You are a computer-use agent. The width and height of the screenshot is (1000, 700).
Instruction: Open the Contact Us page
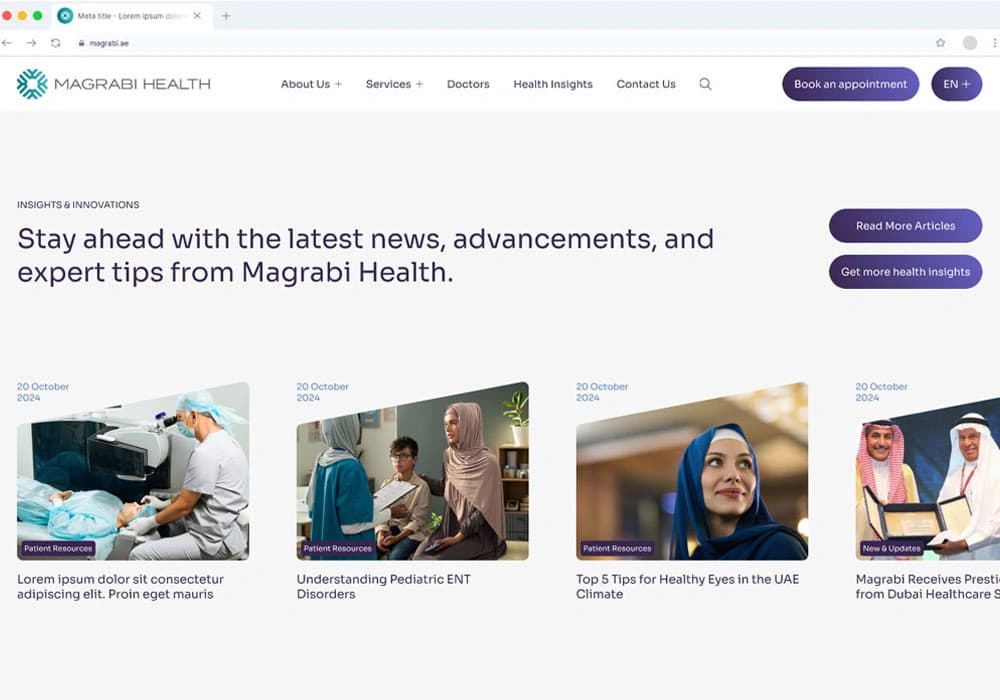646,84
